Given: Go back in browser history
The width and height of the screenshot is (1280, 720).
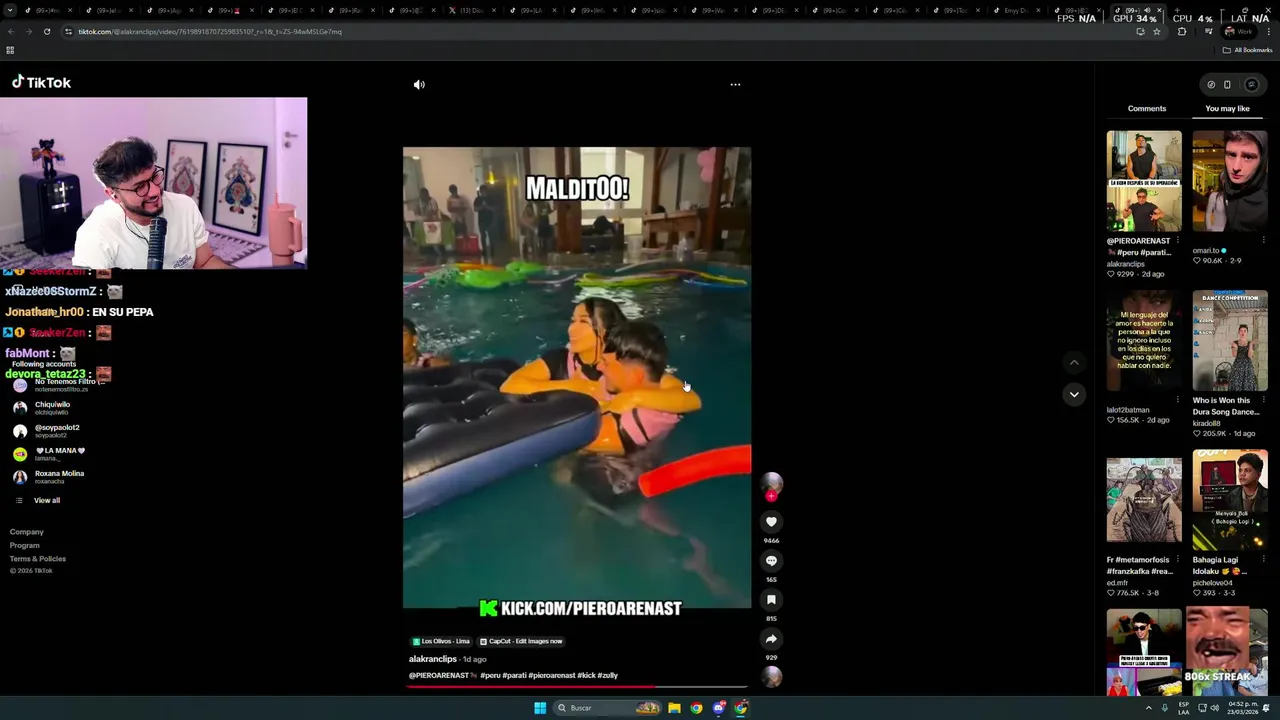Looking at the screenshot, I should [x=11, y=31].
